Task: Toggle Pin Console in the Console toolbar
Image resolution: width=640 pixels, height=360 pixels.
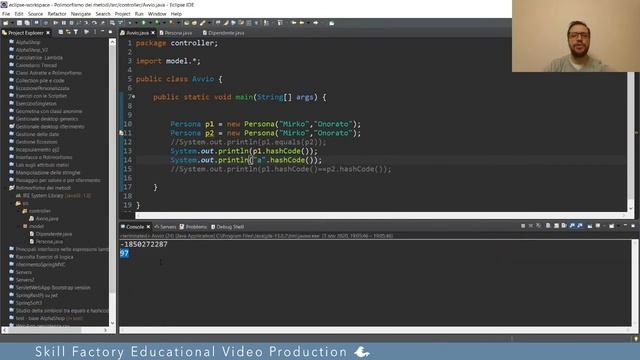Action: (590, 226)
